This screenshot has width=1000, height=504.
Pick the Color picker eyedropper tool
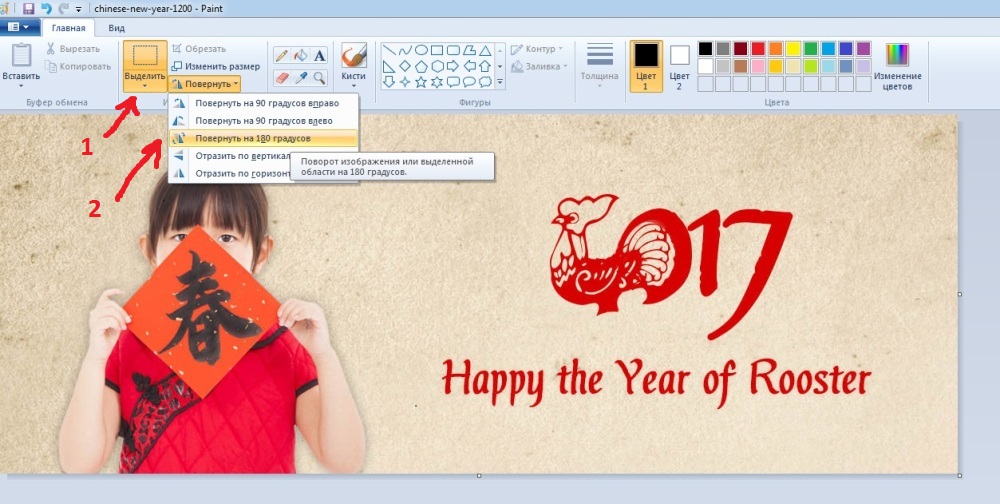click(300, 77)
